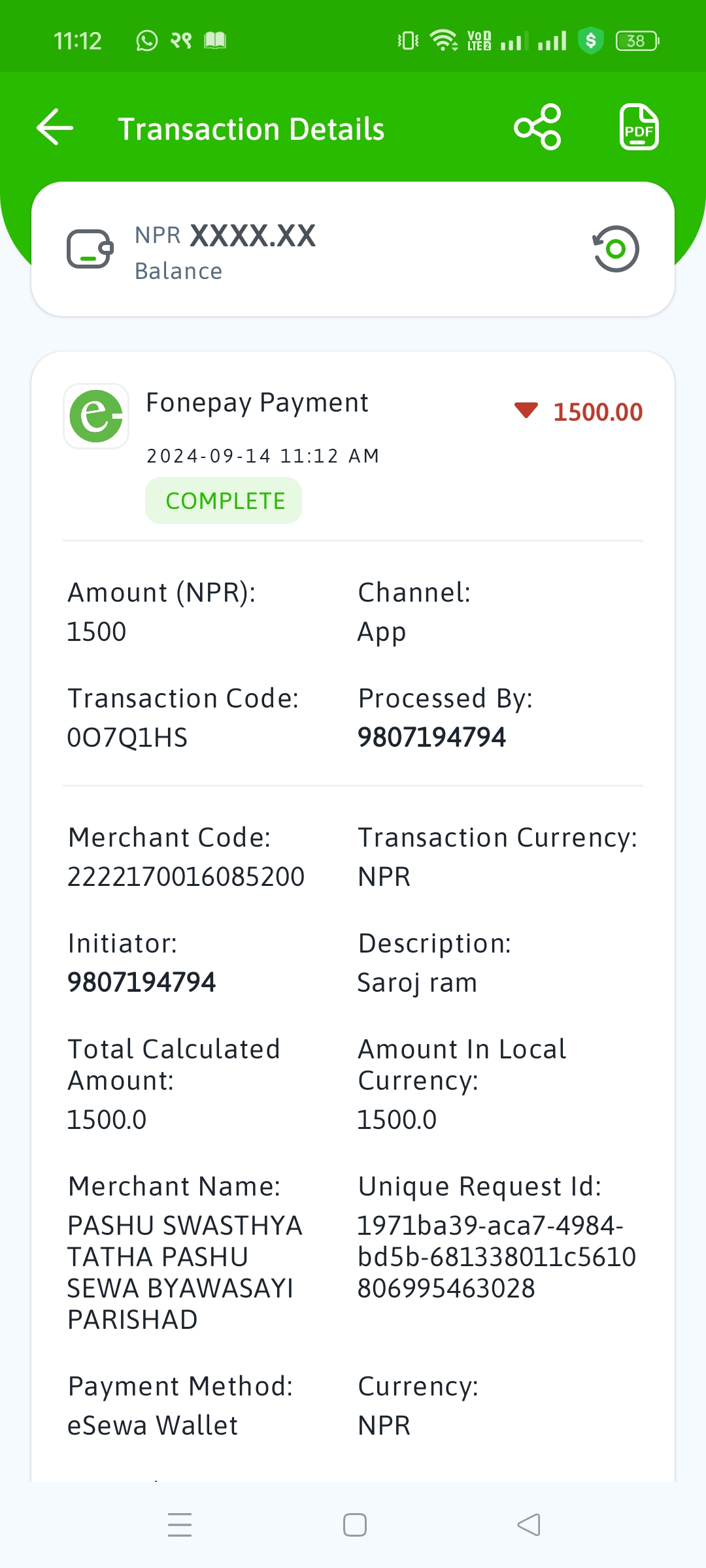706x1568 pixels.
Task: Tap the eSewa logo on Fonepay Payment
Action: (x=96, y=416)
